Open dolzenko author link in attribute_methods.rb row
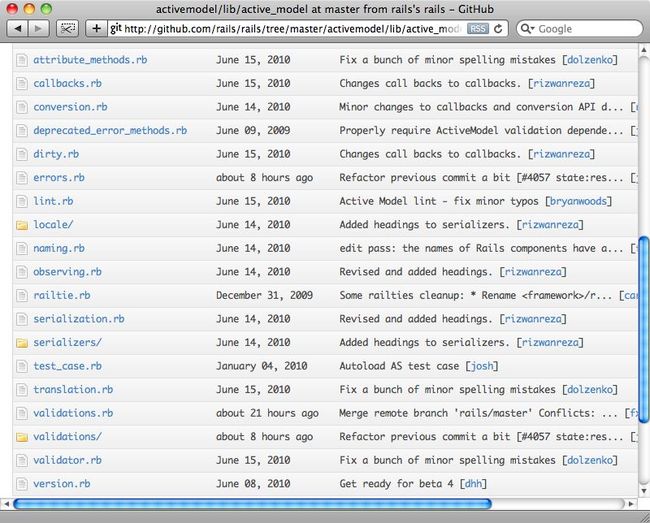Image resolution: width=650 pixels, height=523 pixels. [x=589, y=60]
